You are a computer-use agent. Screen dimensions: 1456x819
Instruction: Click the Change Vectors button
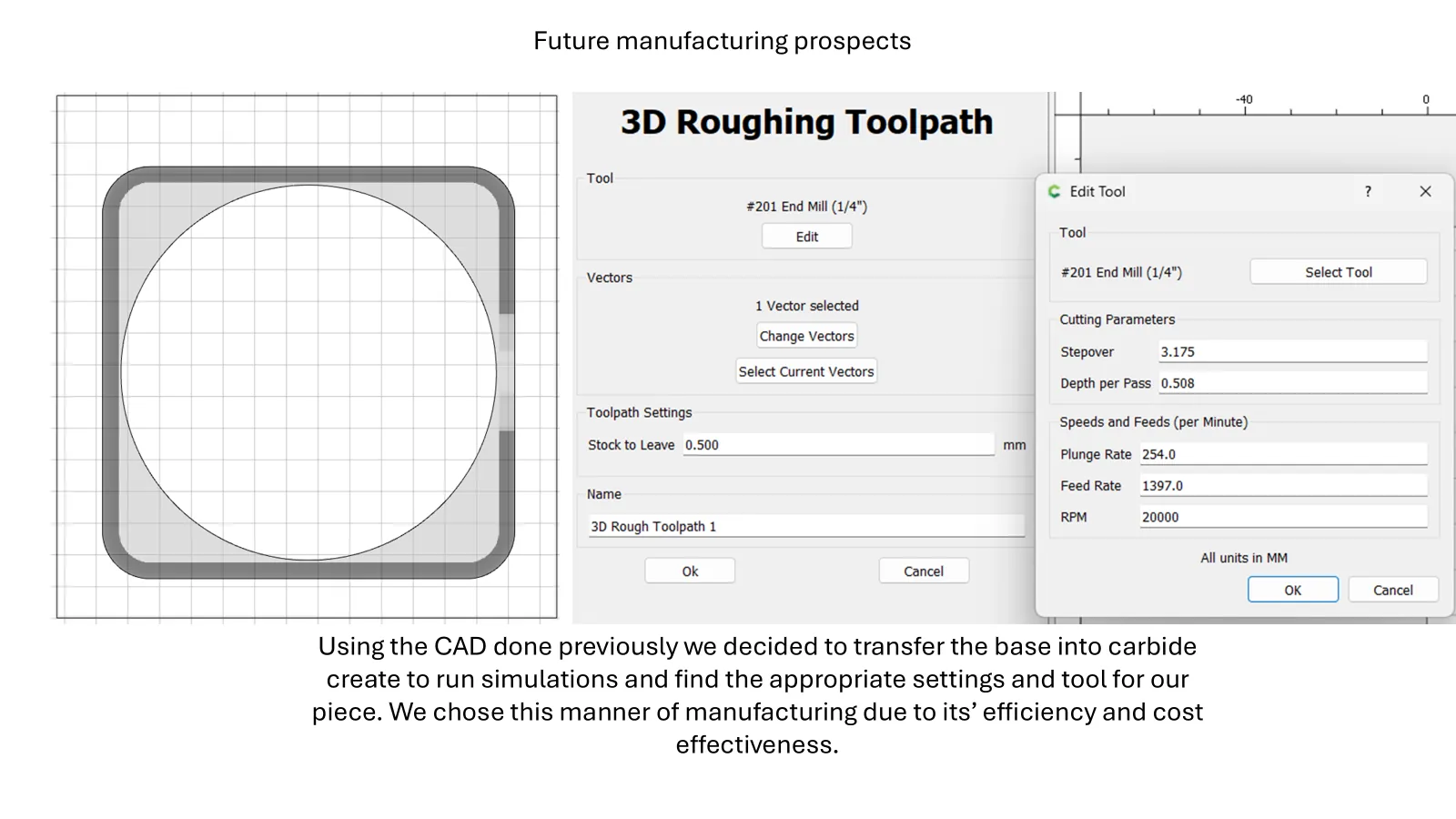806,336
